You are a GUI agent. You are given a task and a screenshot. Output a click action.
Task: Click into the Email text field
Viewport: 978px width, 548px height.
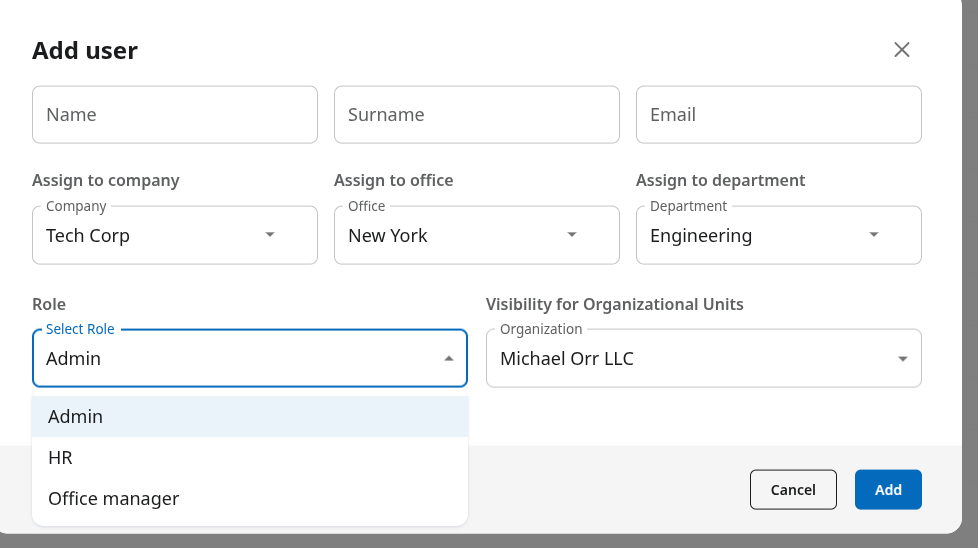(x=778, y=115)
